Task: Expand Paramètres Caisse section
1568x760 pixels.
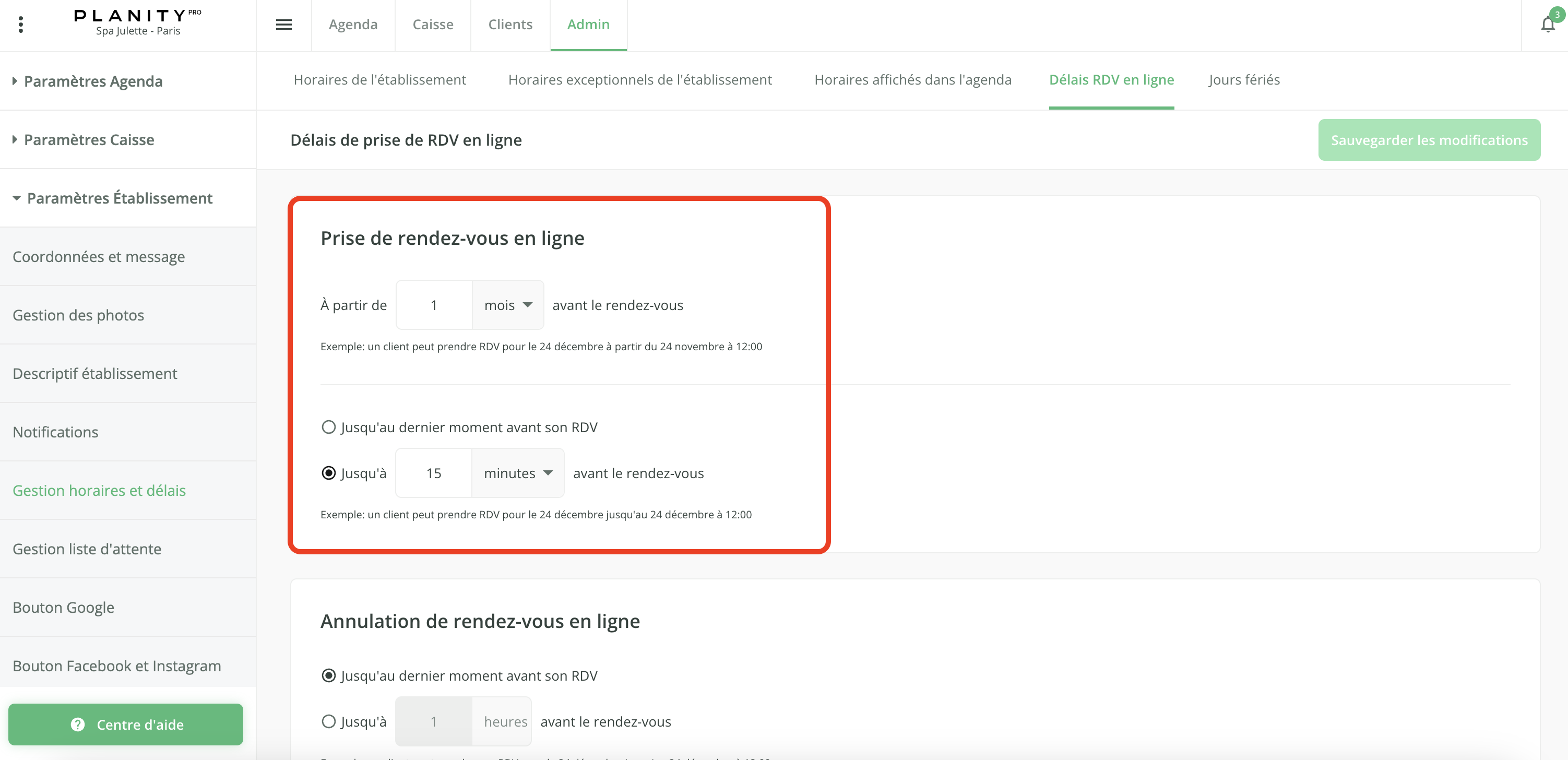Action: pos(89,139)
